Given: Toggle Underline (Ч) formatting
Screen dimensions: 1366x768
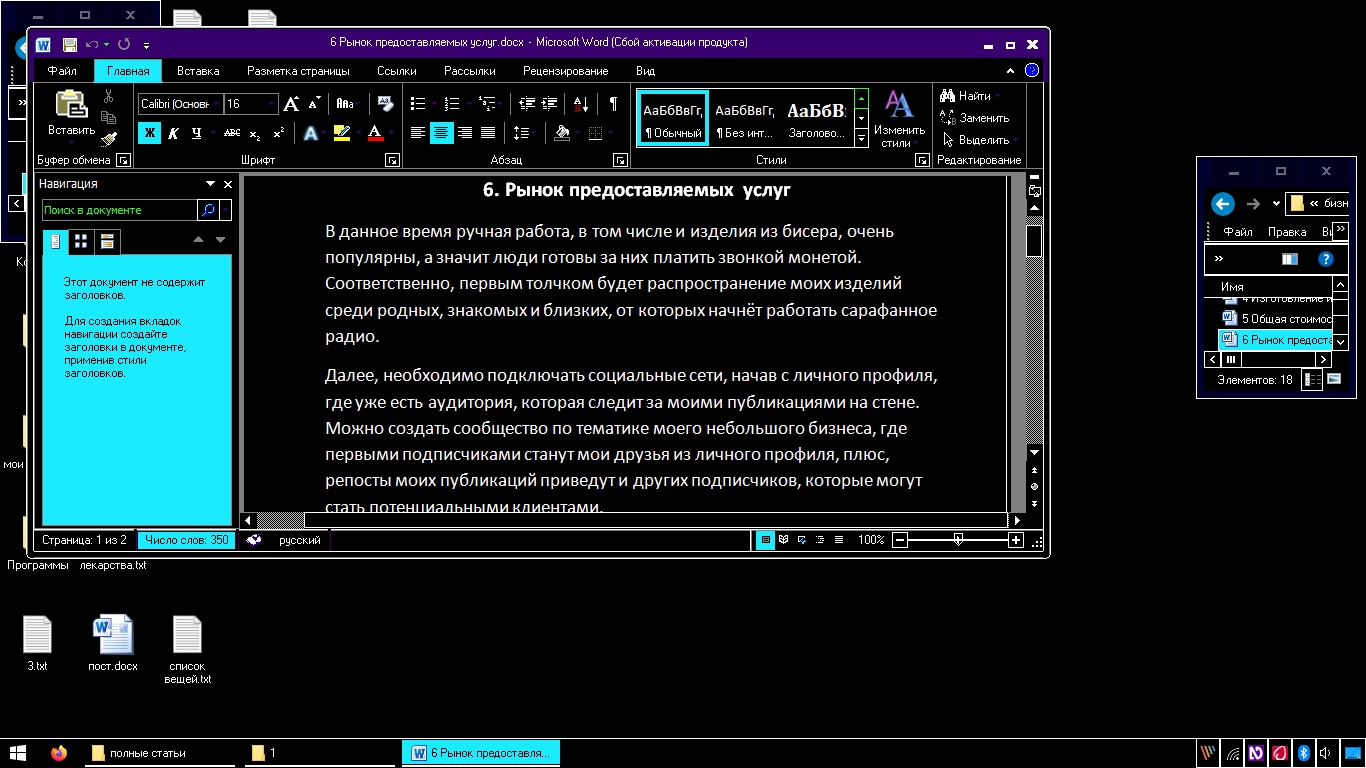Looking at the screenshot, I should [196, 133].
